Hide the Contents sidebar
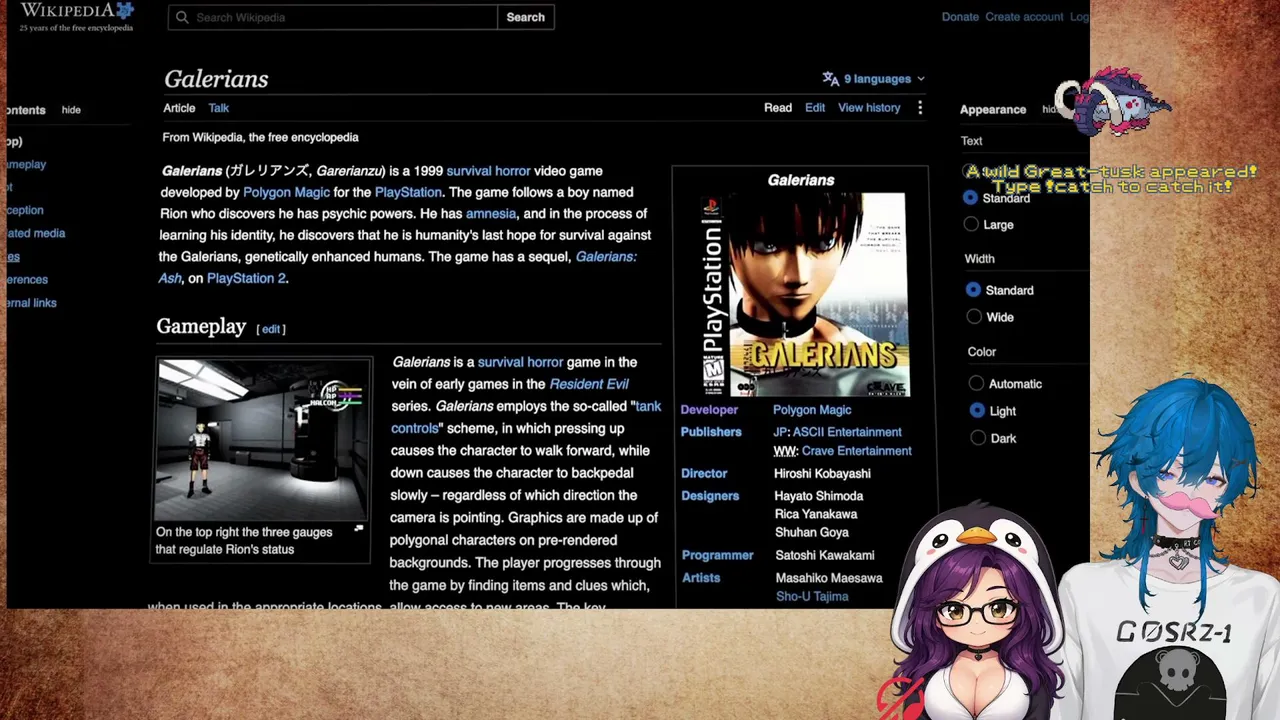Image resolution: width=1280 pixels, height=720 pixels. click(71, 110)
